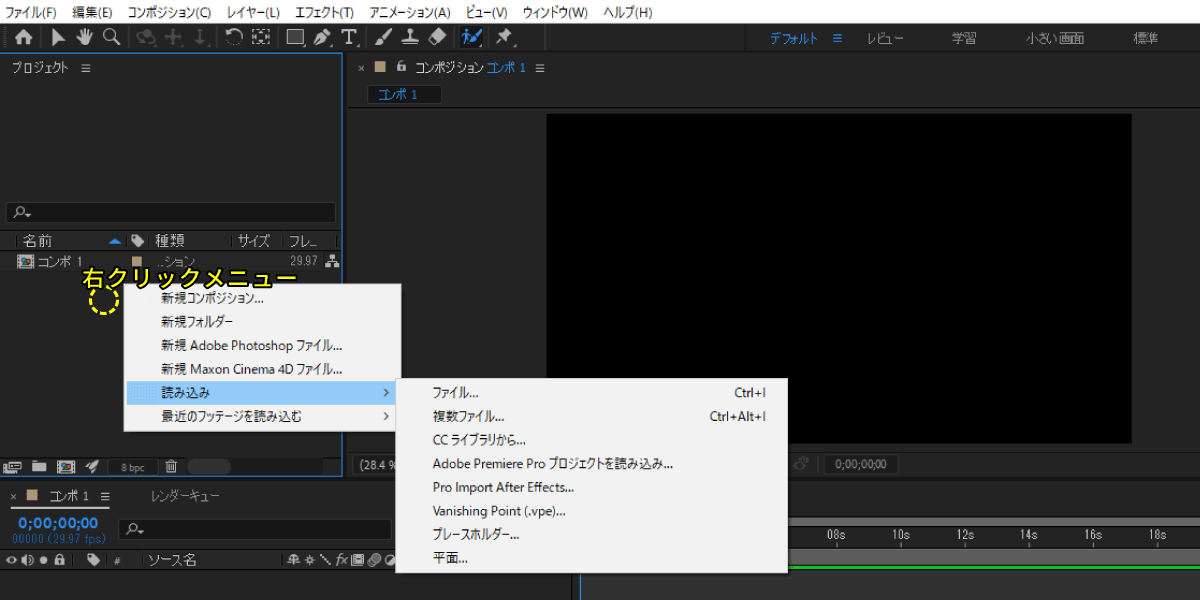This screenshot has height=600, width=1200.
Task: Select the Rotation tool
Action: point(233,37)
